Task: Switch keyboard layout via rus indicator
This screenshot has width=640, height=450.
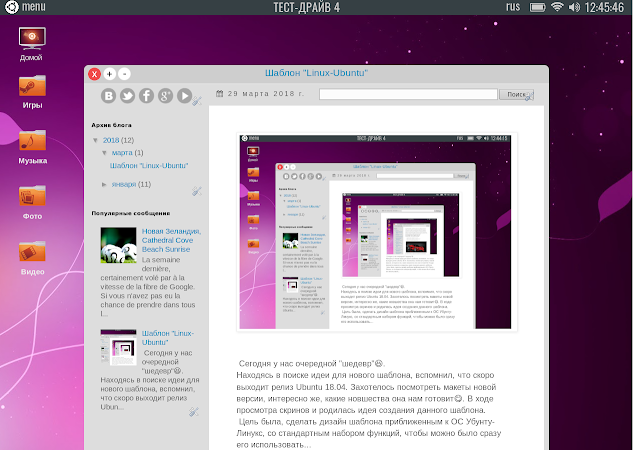Action: [x=513, y=7]
